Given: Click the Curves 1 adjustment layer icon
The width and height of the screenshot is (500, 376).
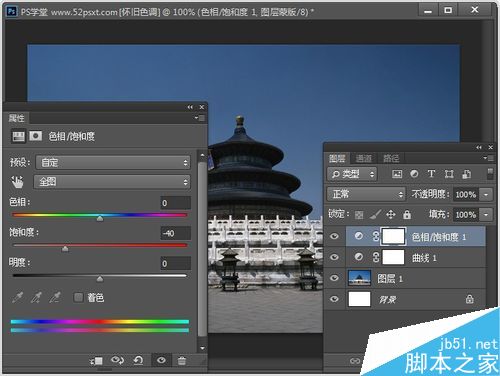Looking at the screenshot, I should point(359,257).
